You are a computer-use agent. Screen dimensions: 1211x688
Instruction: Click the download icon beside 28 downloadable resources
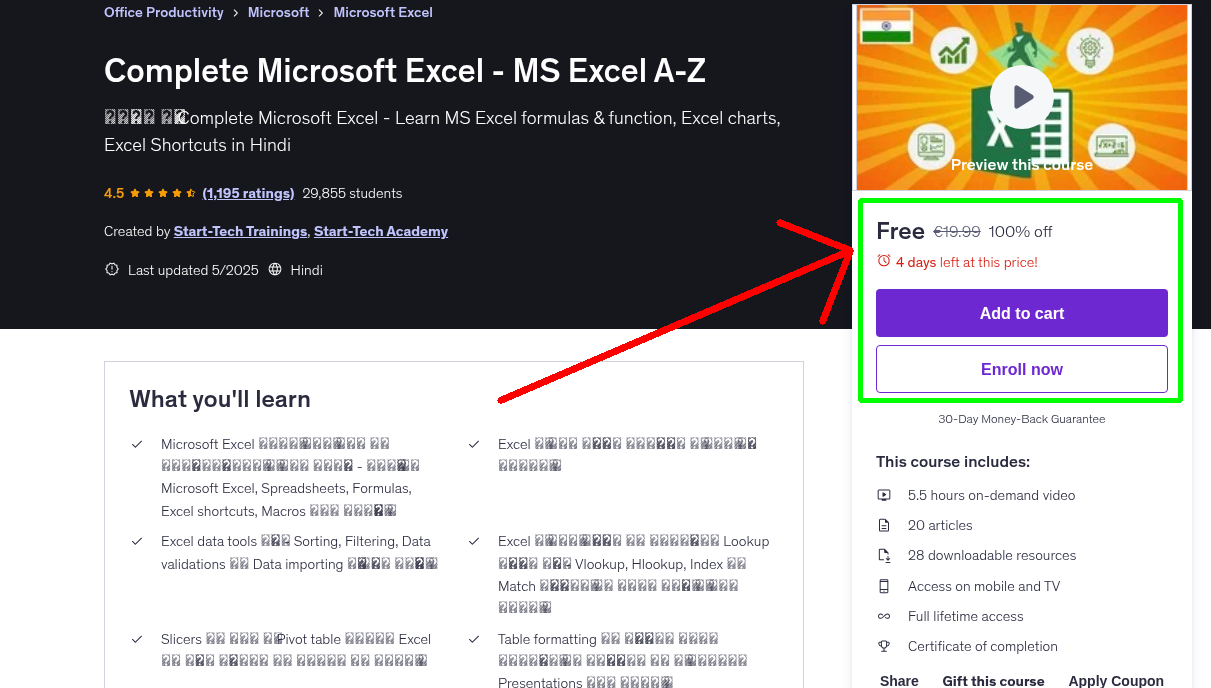point(884,555)
